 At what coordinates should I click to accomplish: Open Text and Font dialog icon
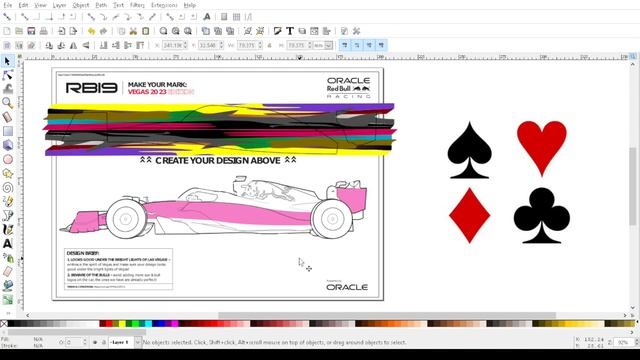(x=290, y=31)
